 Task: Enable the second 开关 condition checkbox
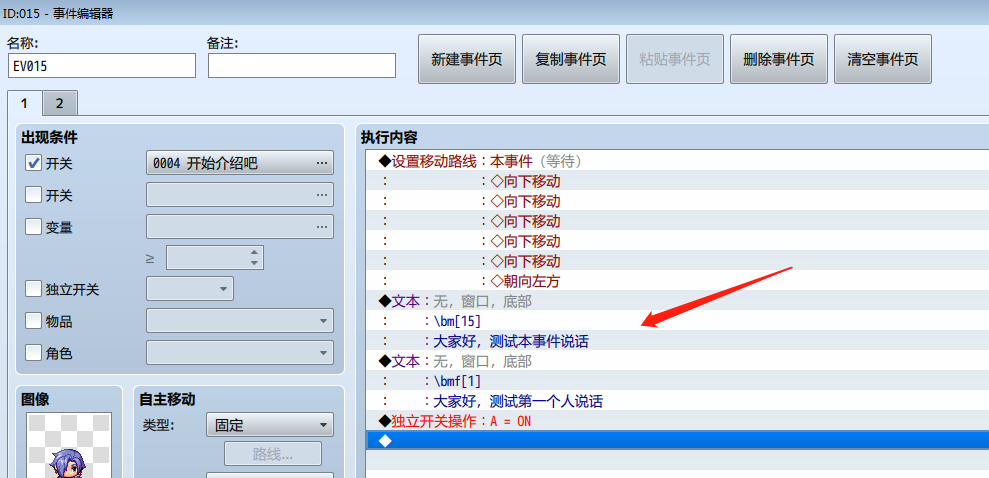33,195
